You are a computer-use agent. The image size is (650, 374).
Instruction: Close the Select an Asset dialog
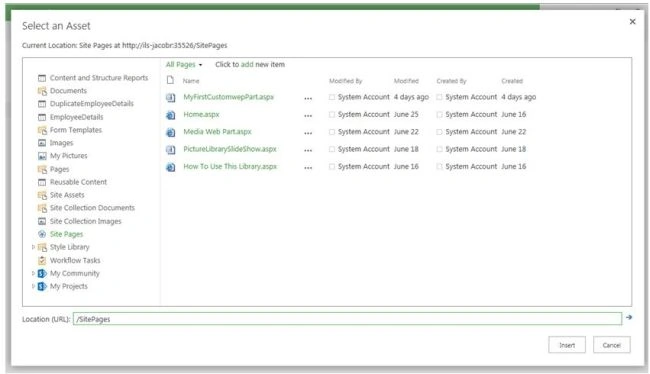click(633, 22)
